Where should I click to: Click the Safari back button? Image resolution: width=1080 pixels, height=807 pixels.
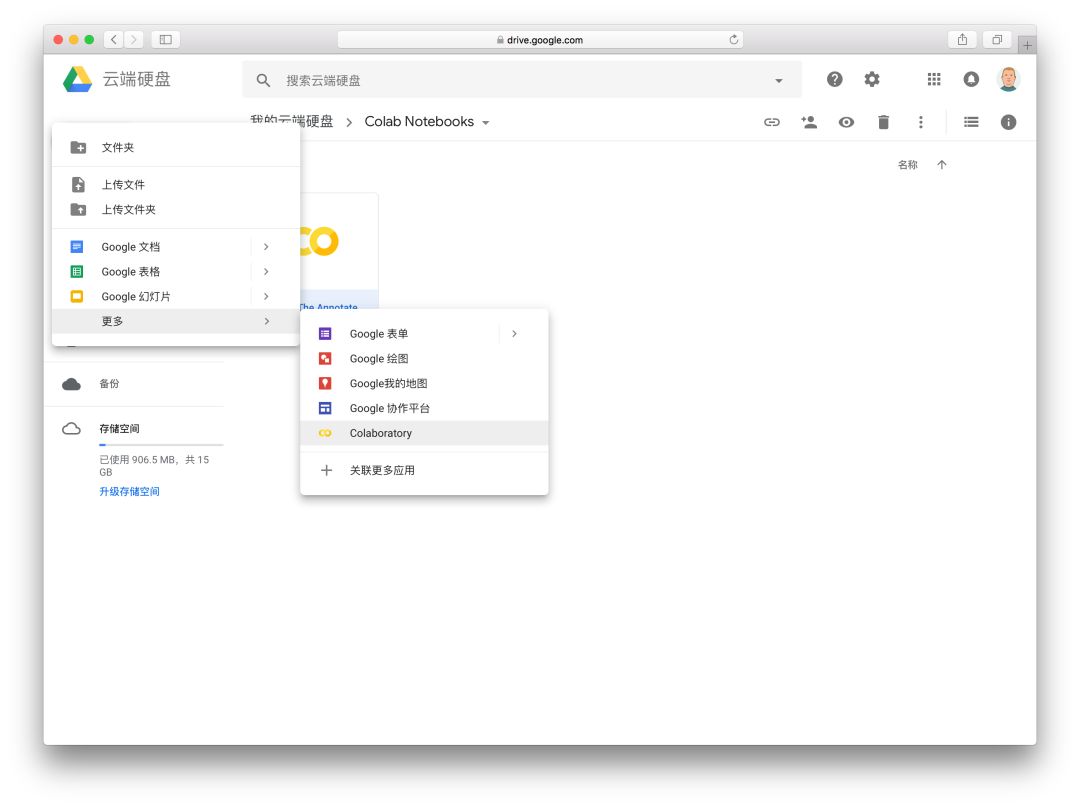click(114, 40)
